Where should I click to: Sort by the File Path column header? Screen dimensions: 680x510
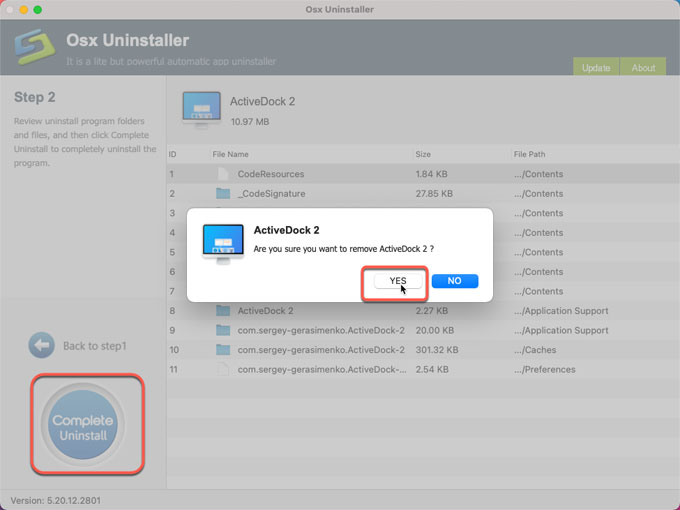click(x=529, y=155)
